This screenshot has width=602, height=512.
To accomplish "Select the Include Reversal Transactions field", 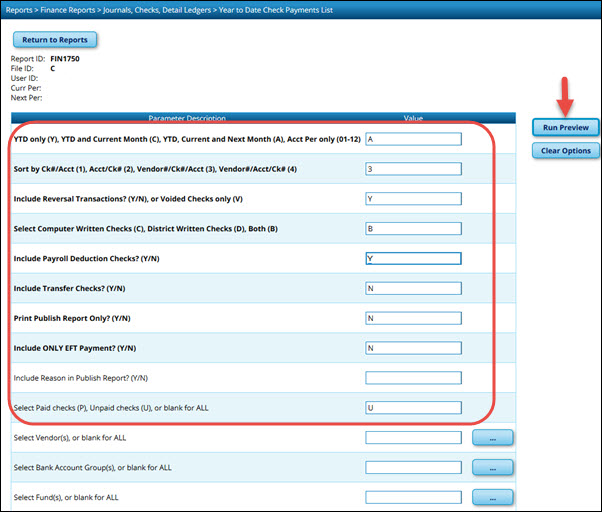I will [413, 199].
